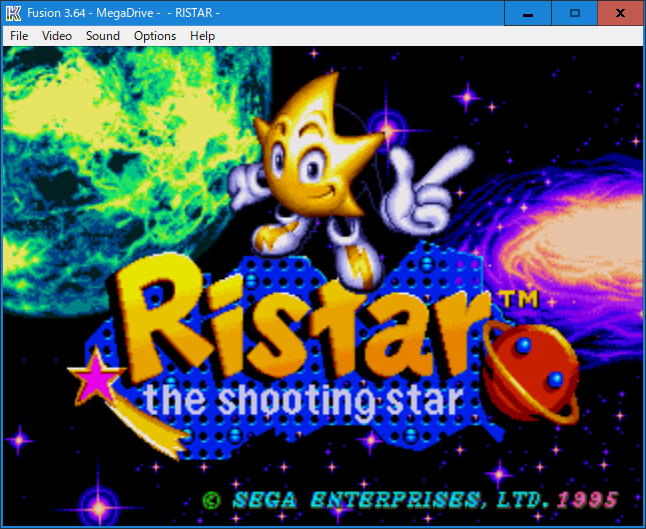Click the SEGA ENTERPRISES copyright text

411,500
